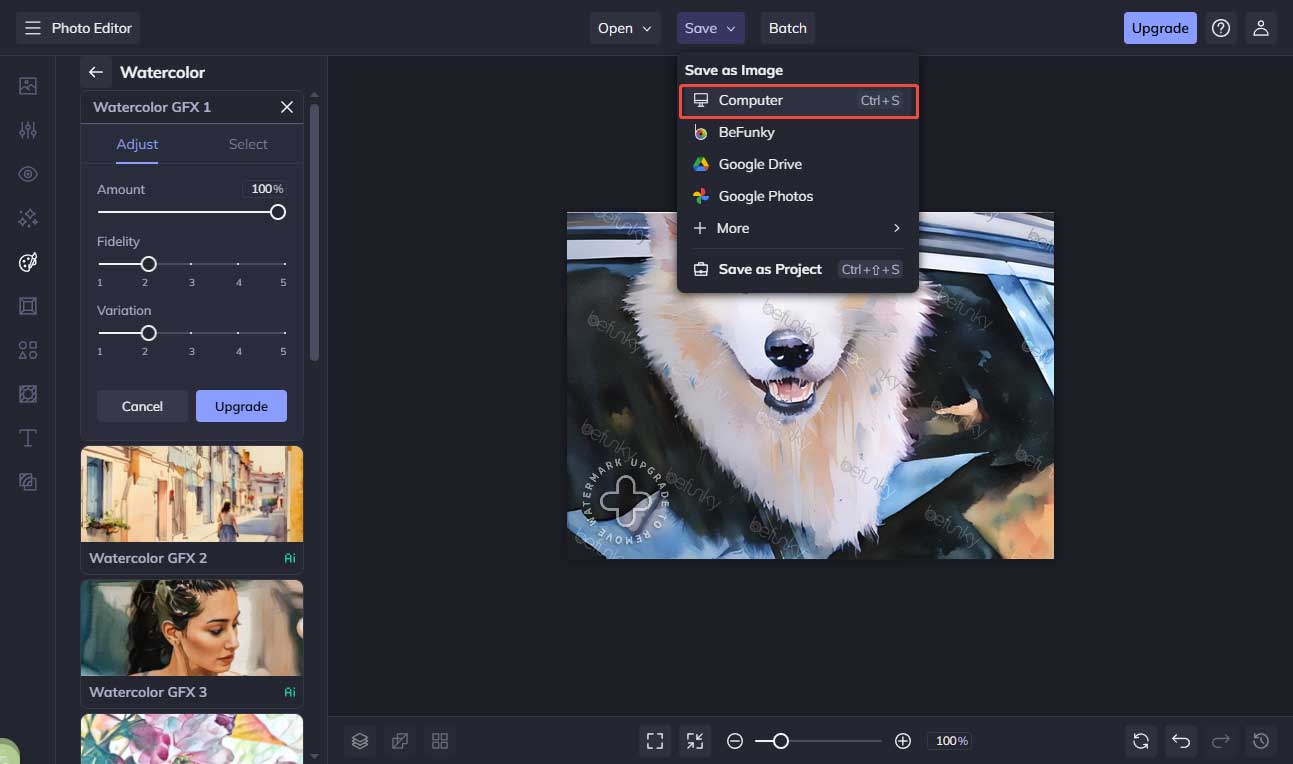
Task: Open the Artsy effects palette icon
Action: coord(28,262)
